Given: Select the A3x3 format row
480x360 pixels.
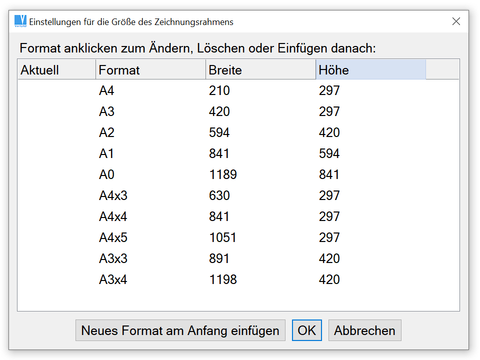Looking at the screenshot, I should (x=238, y=258).
